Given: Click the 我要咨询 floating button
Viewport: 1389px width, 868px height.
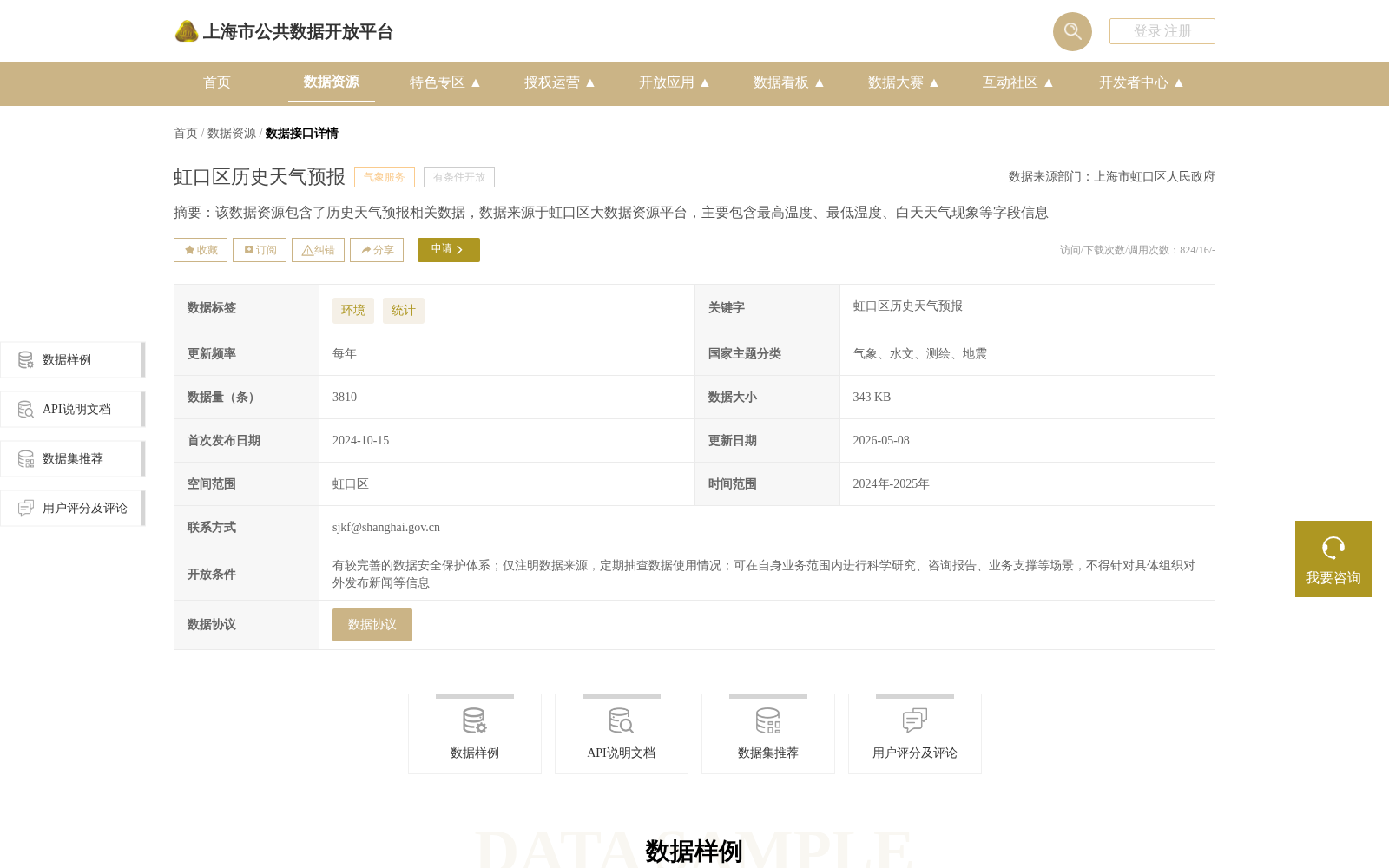Looking at the screenshot, I should pyautogui.click(x=1333, y=559).
